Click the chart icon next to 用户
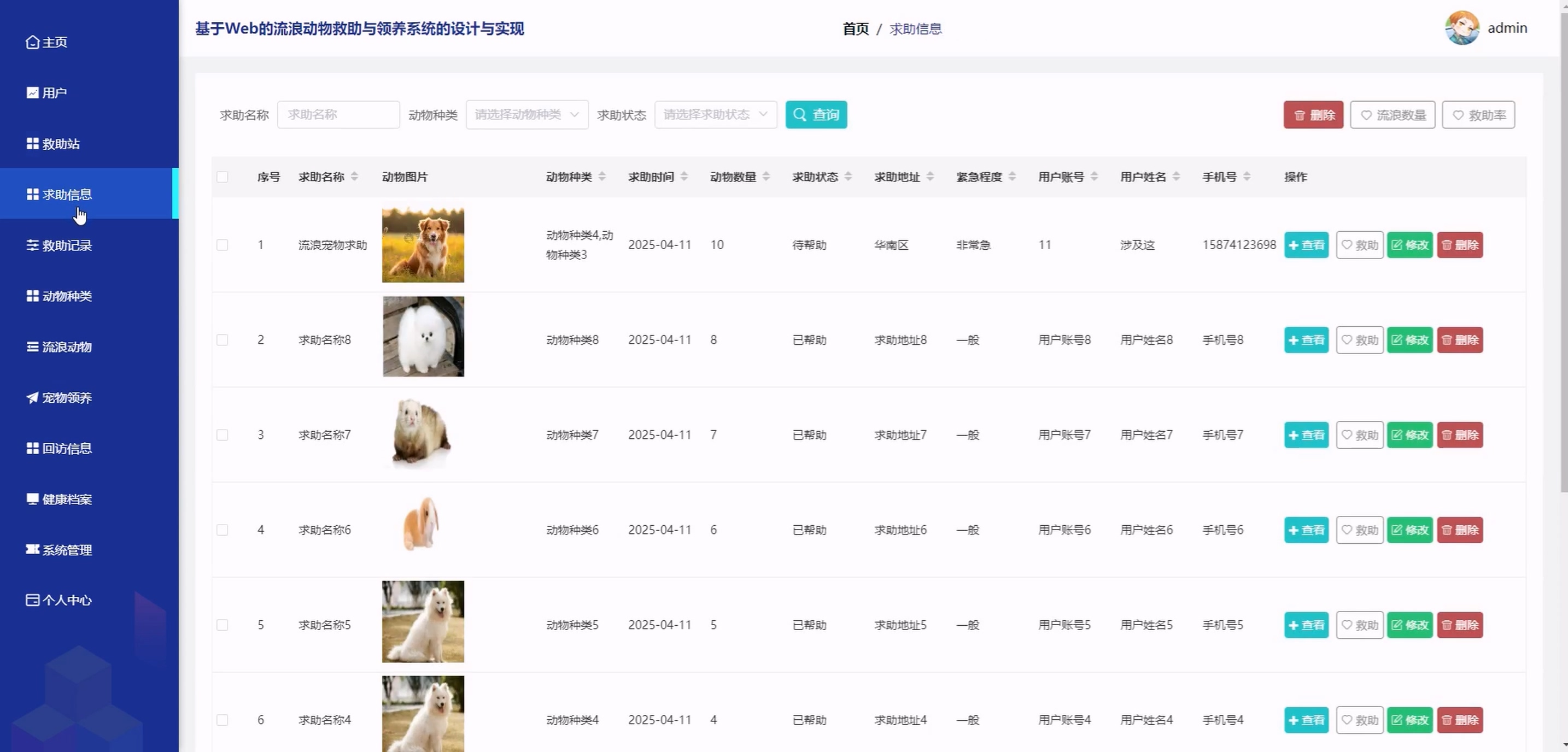This screenshot has width=1568, height=752. [32, 92]
